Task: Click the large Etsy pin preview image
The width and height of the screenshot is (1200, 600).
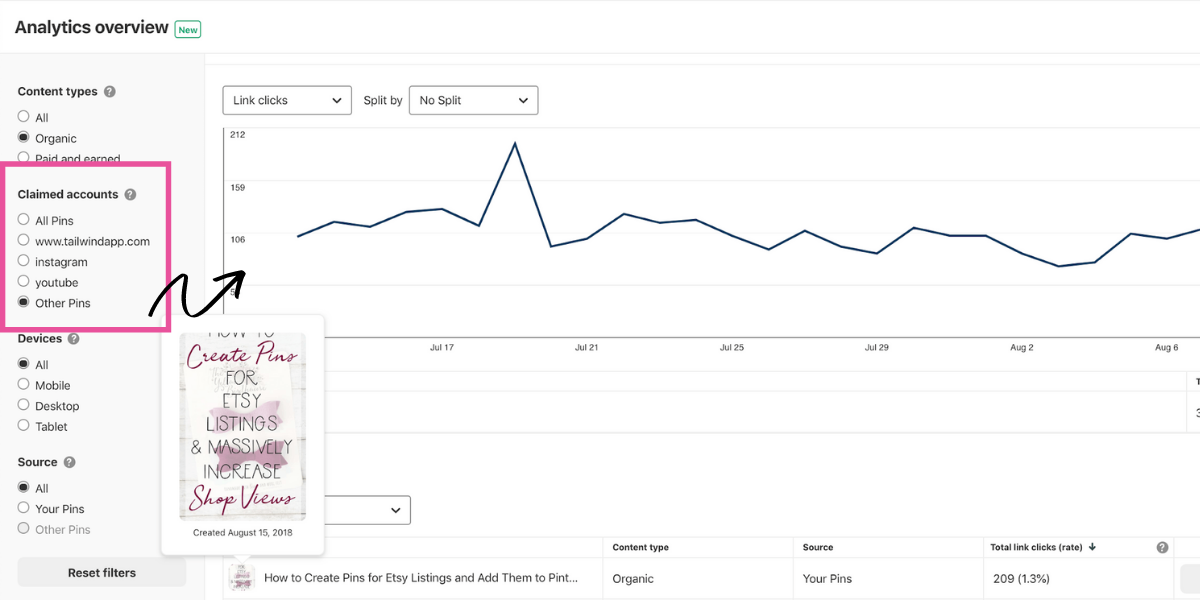Action: [x=242, y=426]
